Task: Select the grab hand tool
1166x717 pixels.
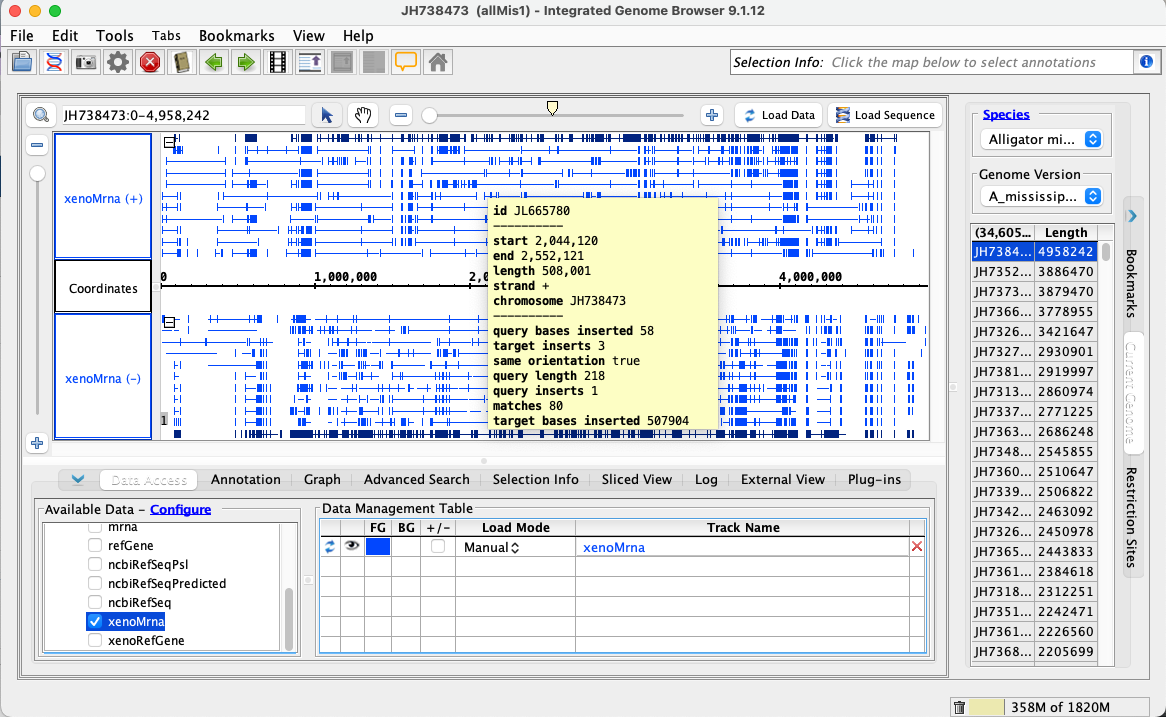Action: click(x=362, y=115)
